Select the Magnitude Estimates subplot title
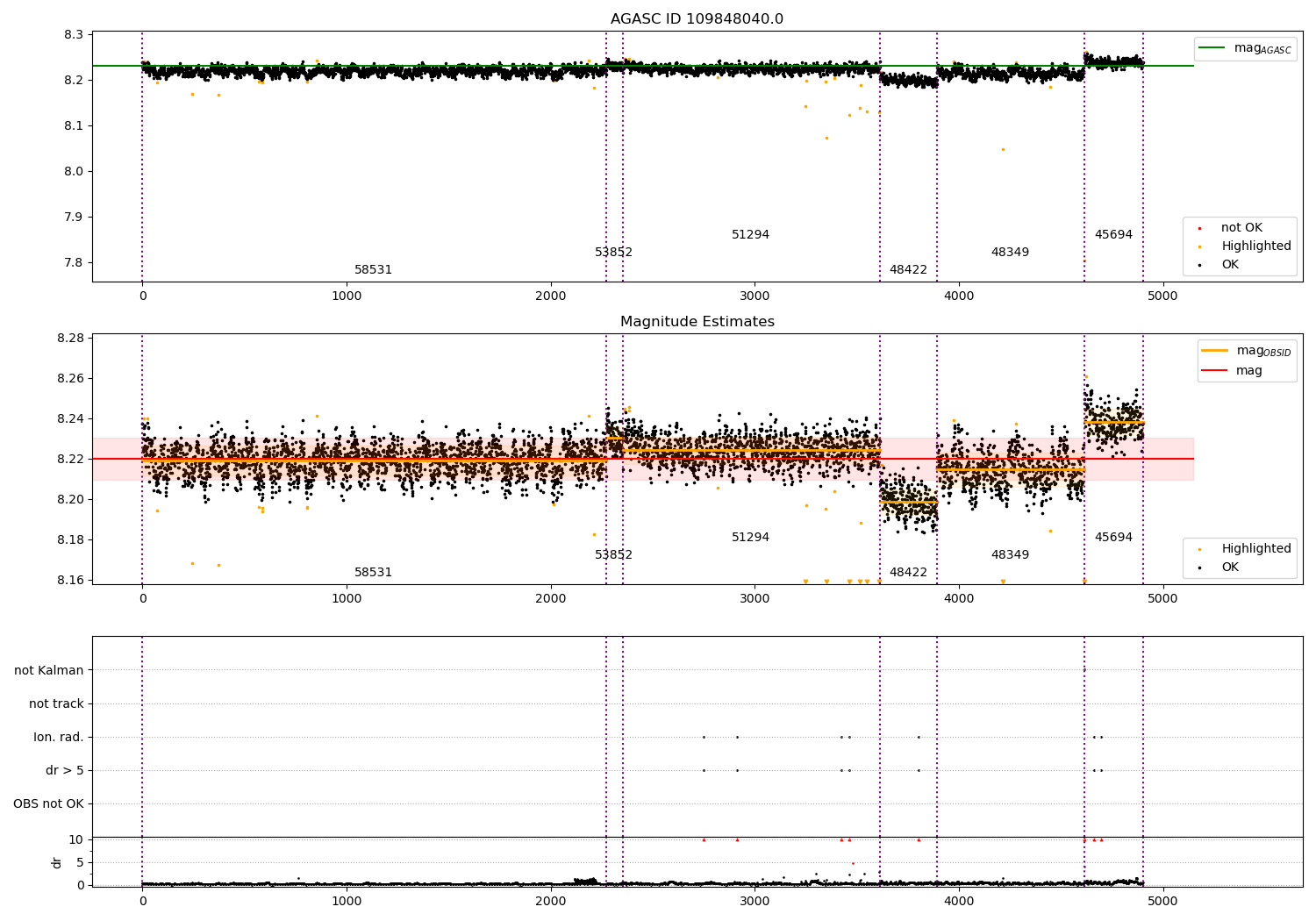The height and width of the screenshot is (921, 1316). coord(697,322)
